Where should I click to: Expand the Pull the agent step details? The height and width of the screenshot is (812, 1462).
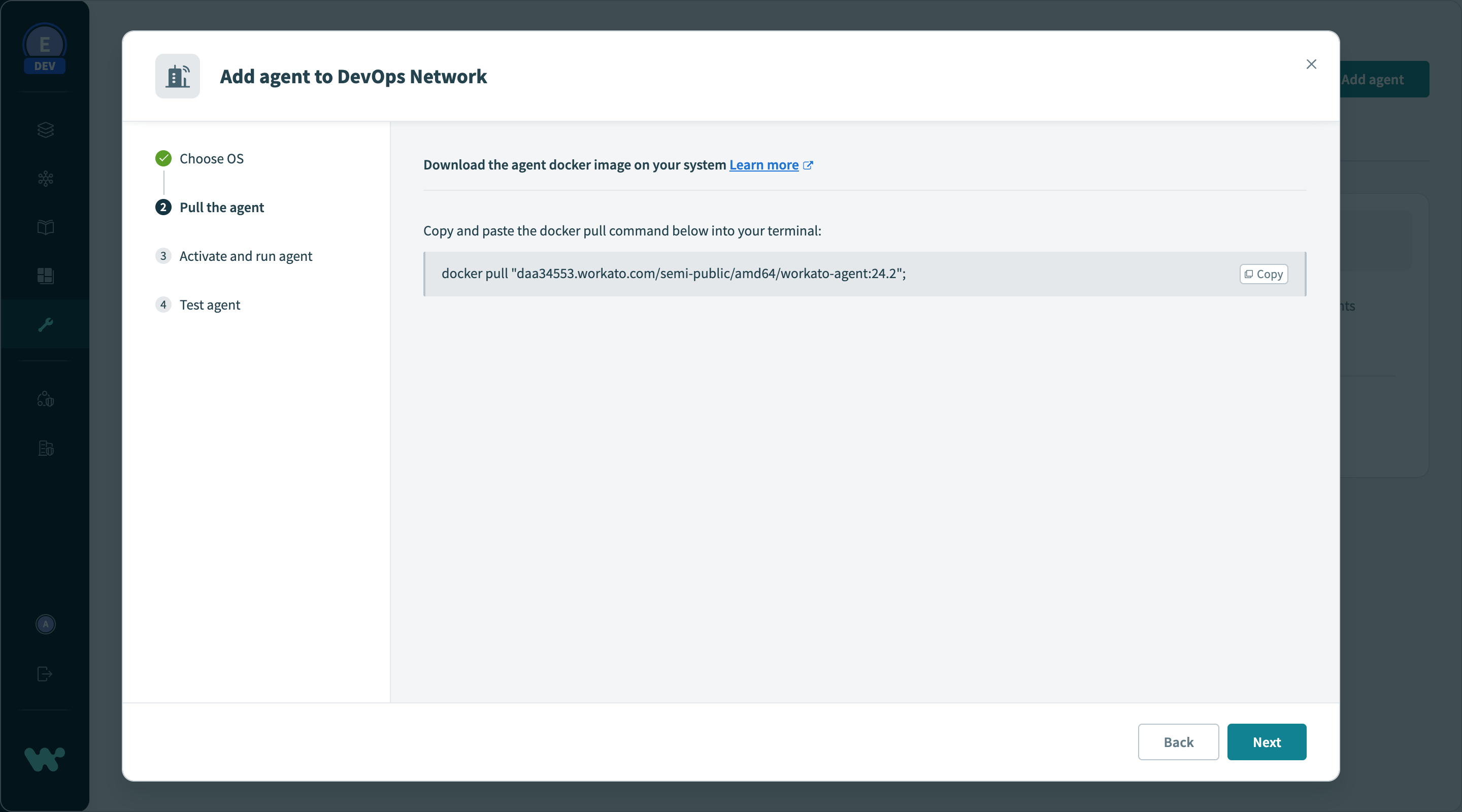(x=221, y=207)
